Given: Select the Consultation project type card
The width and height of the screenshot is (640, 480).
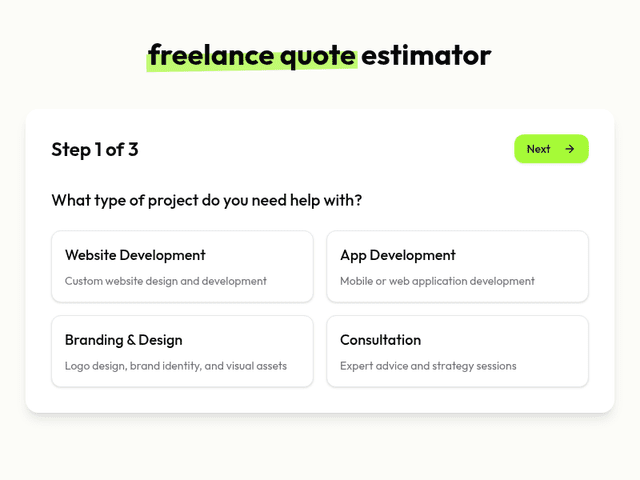Looking at the screenshot, I should pos(457,351).
